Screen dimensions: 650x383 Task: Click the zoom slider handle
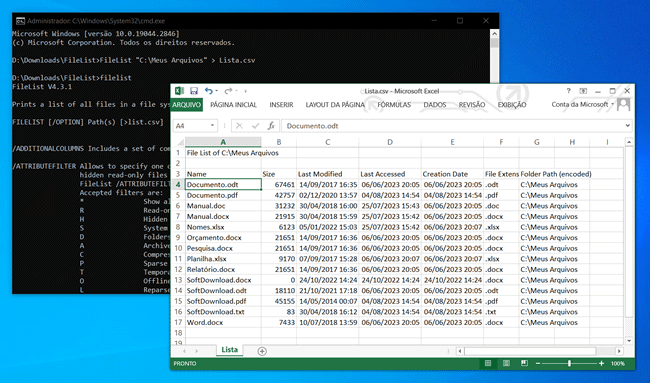[x=569, y=364]
